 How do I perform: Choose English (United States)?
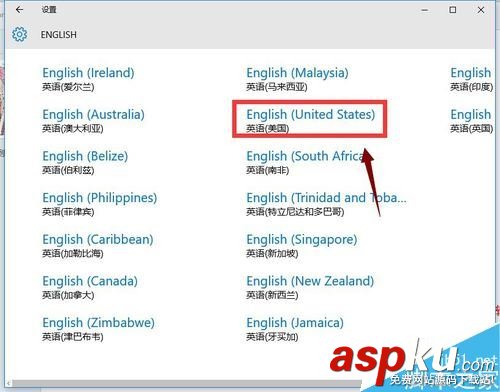coord(311,121)
